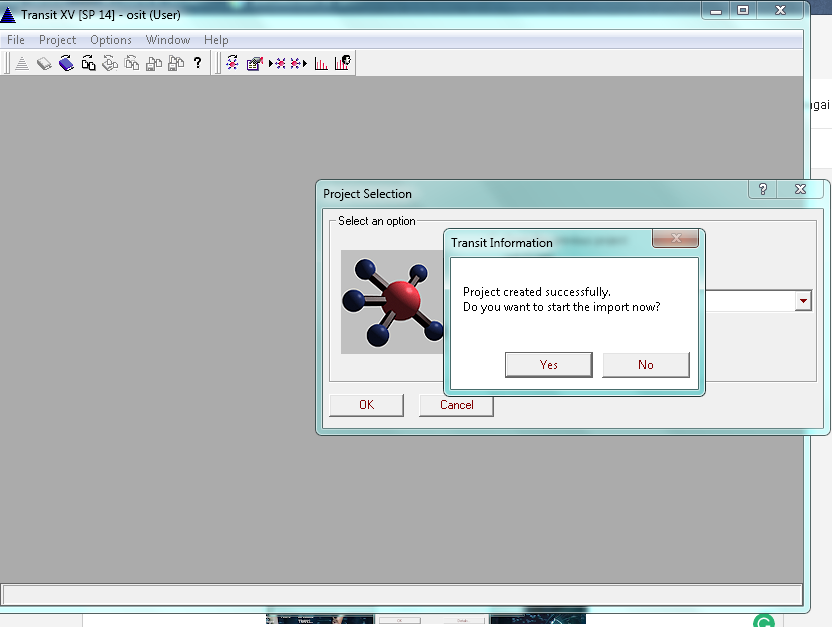Click the network node with curved arrow icon
Screen dimensions: 832x627
click(232, 63)
